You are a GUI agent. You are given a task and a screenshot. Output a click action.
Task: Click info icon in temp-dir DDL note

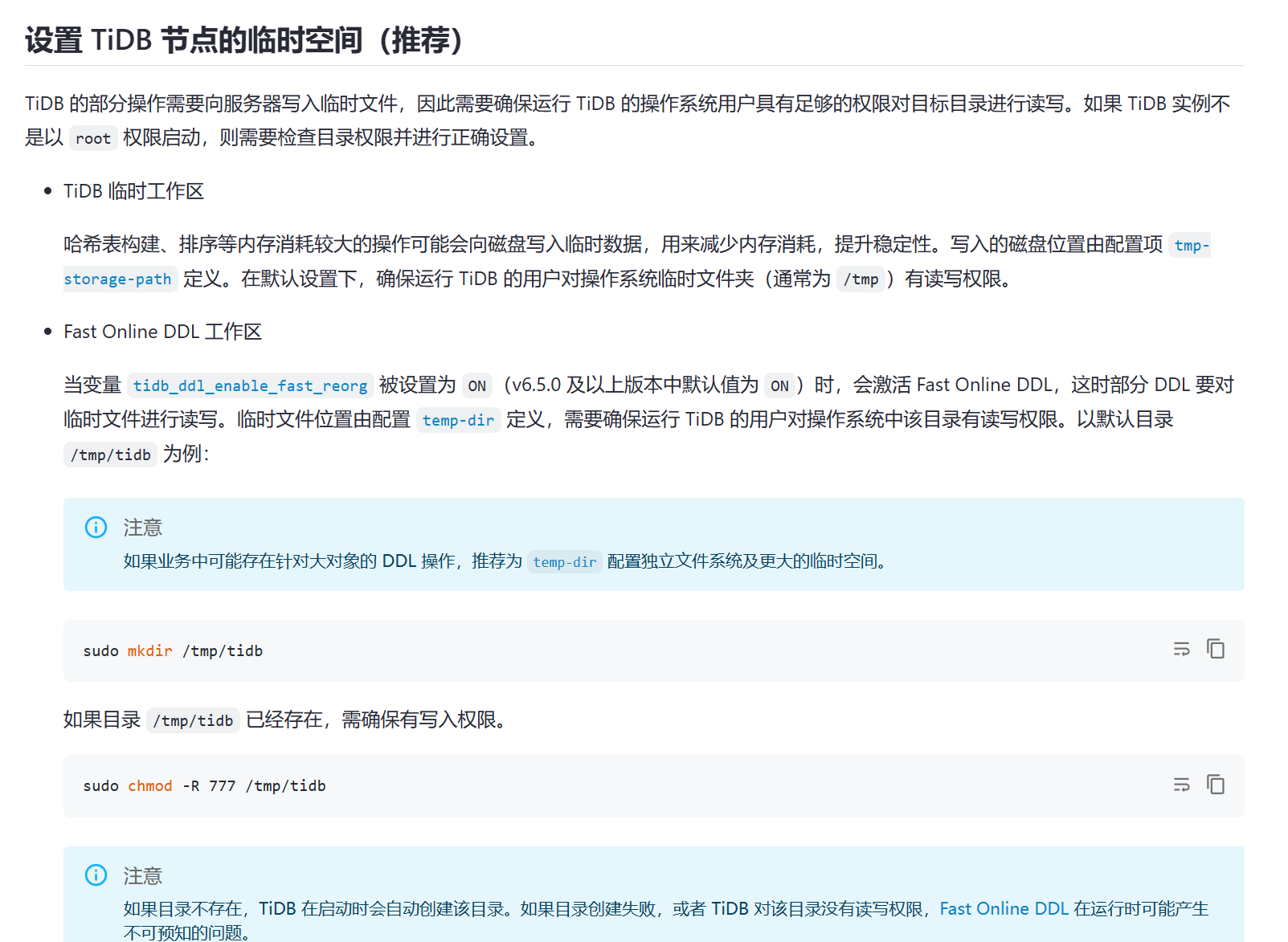point(96,527)
